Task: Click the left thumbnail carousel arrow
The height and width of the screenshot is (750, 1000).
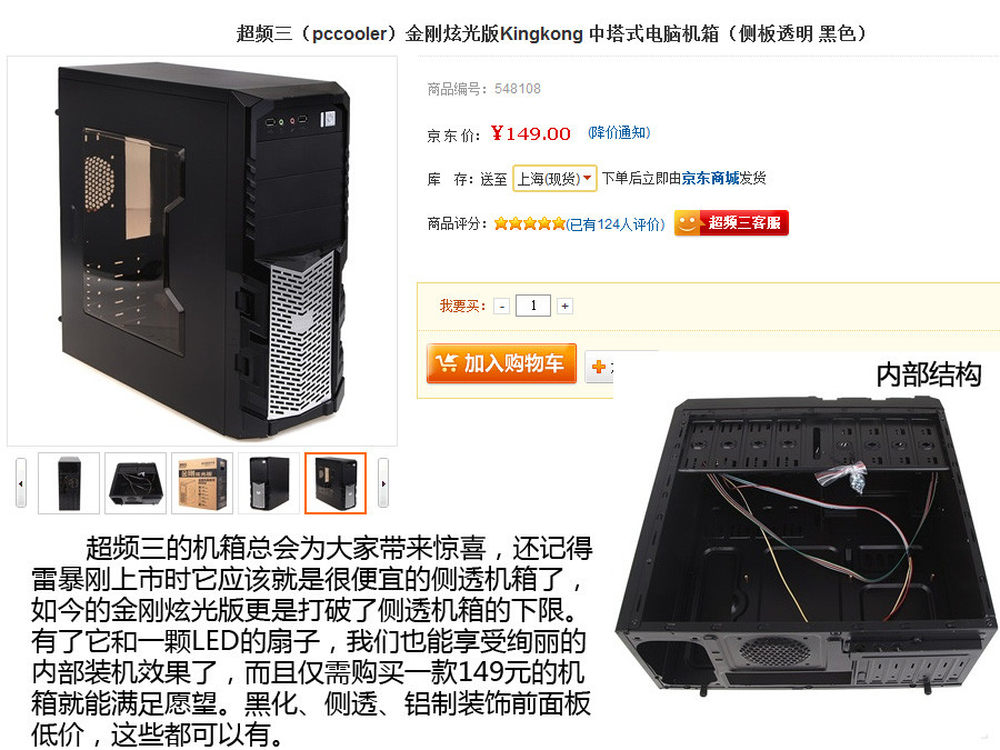Action: click(21, 483)
